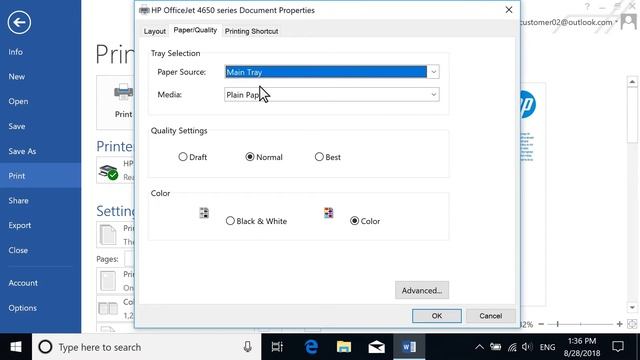640x360 pixels.
Task: Open Account in Word backstage menu
Action: click(23, 283)
